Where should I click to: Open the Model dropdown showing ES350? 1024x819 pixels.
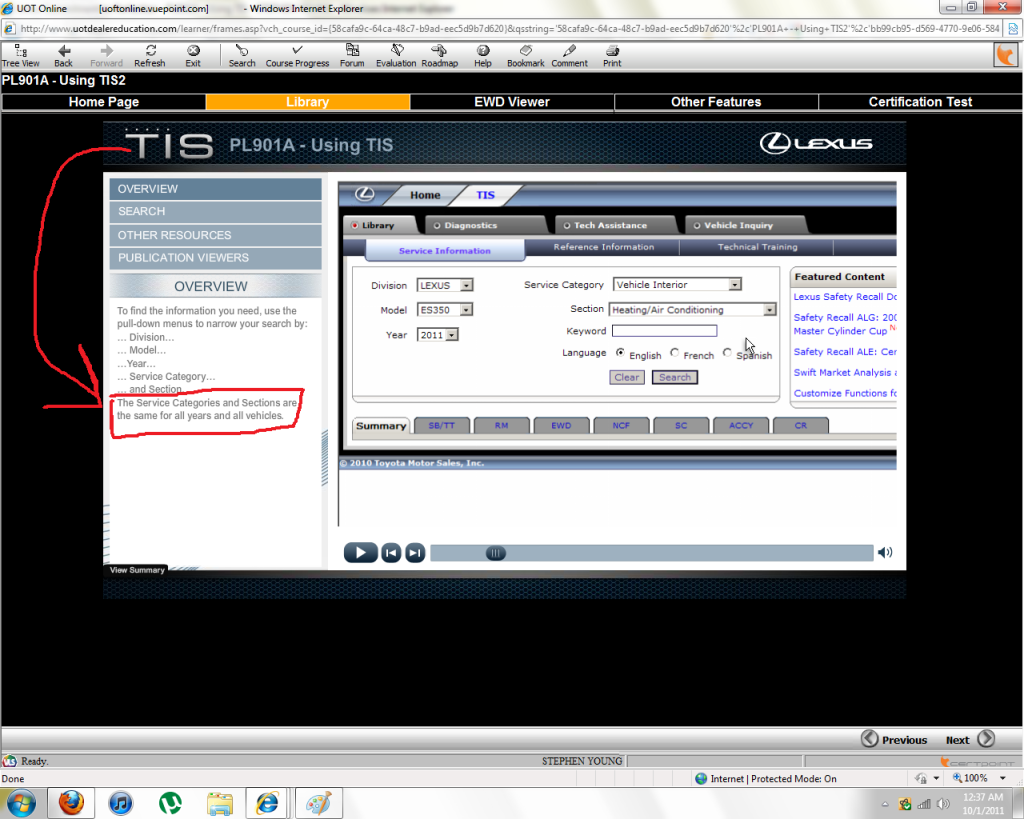466,310
